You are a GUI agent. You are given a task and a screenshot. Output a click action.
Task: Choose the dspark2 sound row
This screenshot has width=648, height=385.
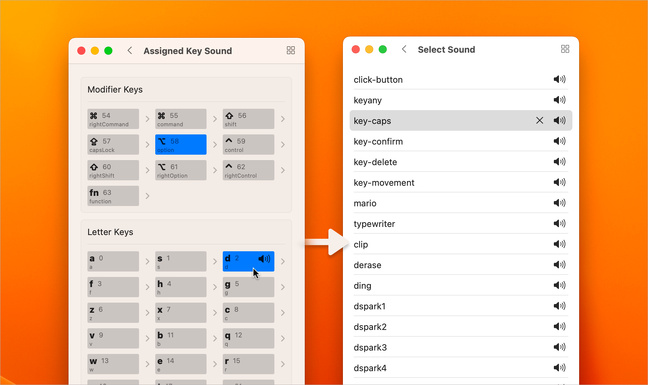point(461,327)
